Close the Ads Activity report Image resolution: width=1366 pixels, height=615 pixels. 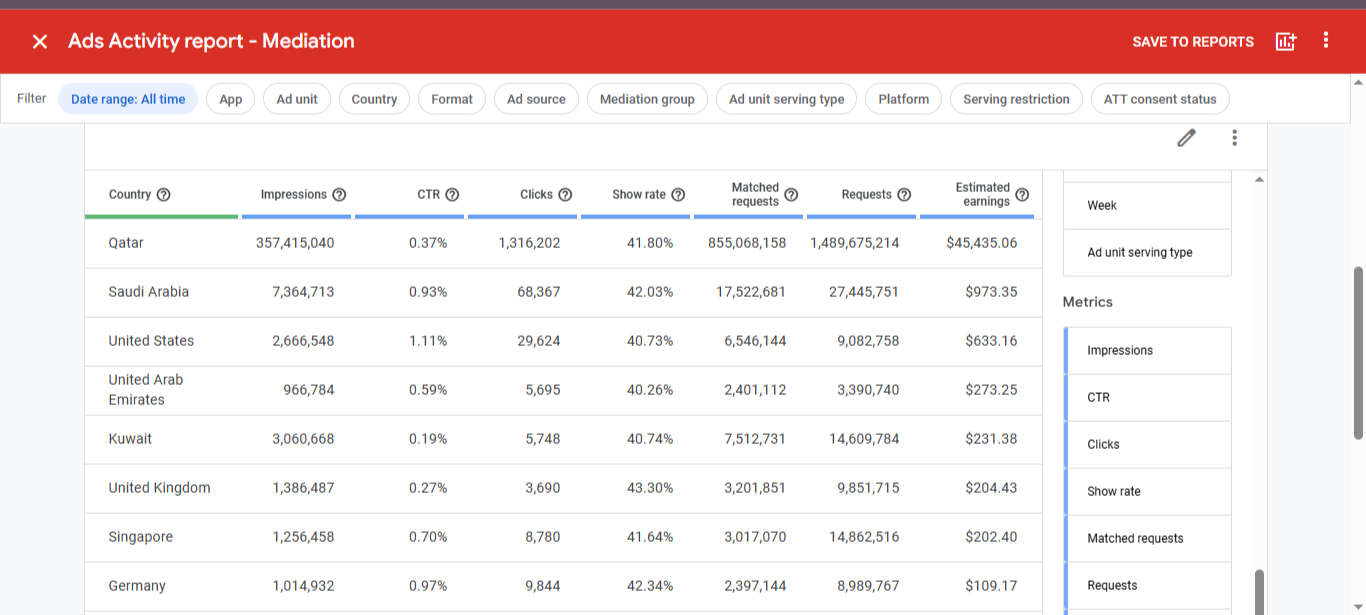pos(40,41)
